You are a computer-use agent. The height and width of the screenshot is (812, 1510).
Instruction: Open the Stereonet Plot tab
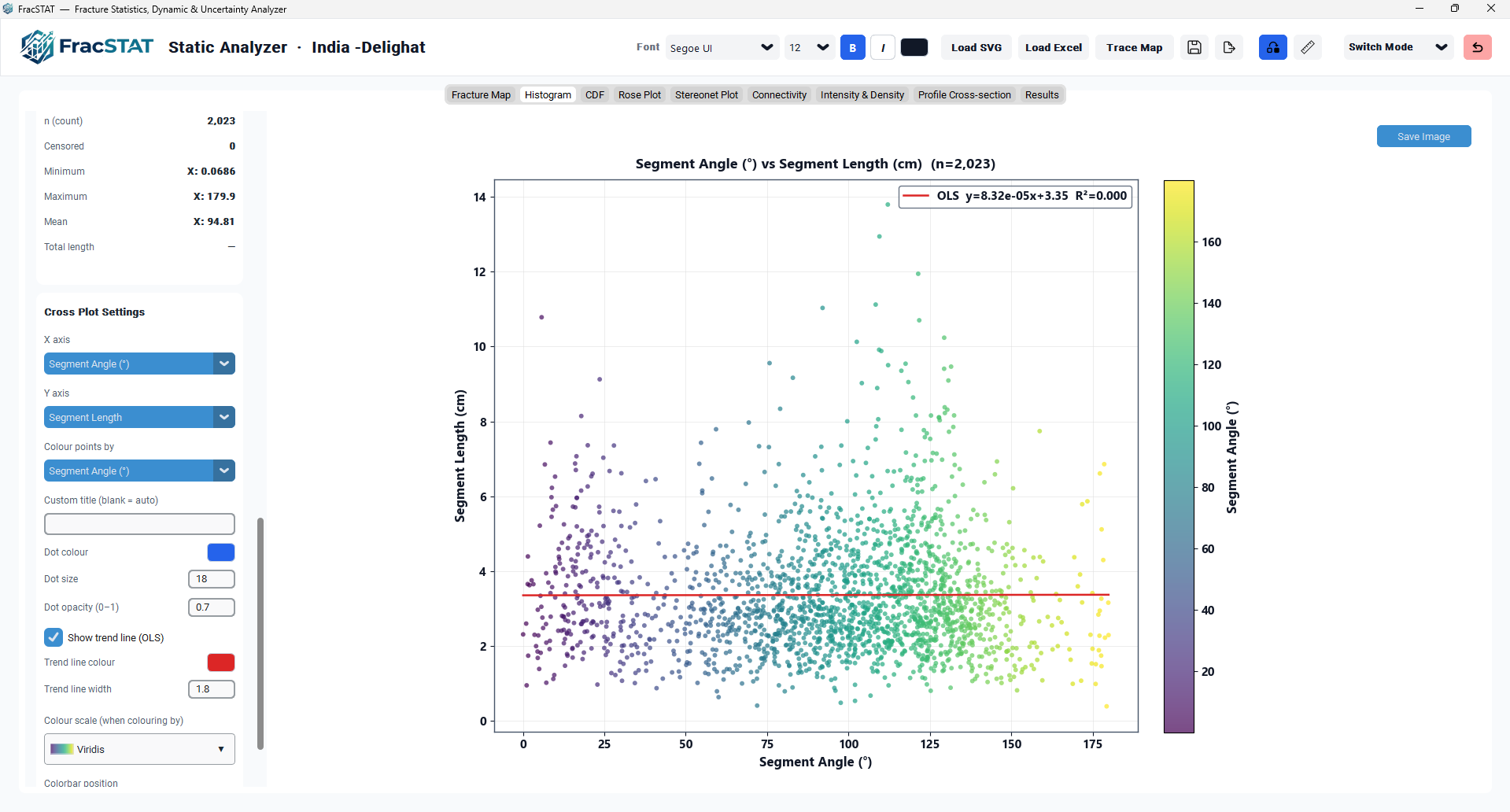(707, 94)
